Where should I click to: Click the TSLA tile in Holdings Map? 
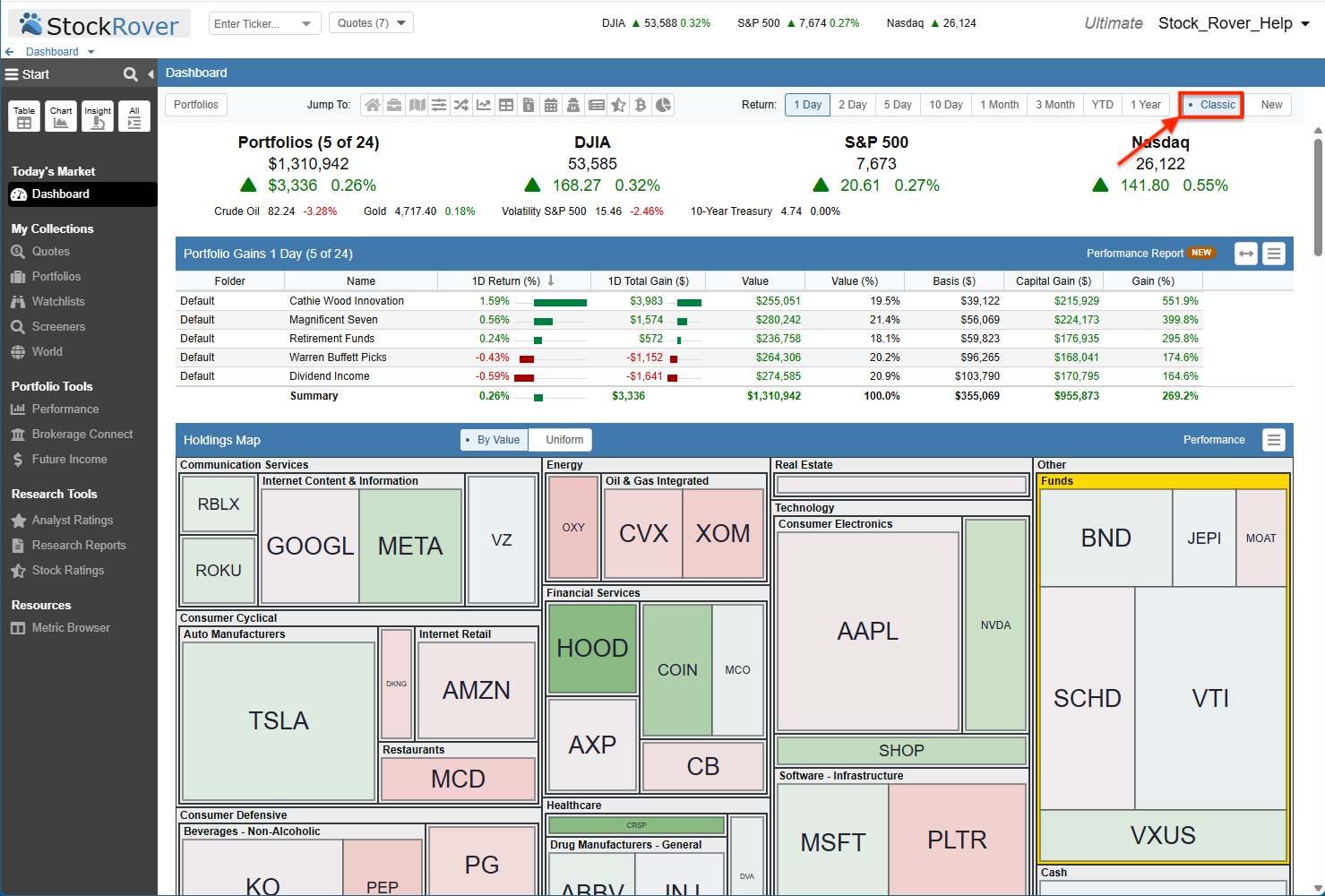[279, 721]
